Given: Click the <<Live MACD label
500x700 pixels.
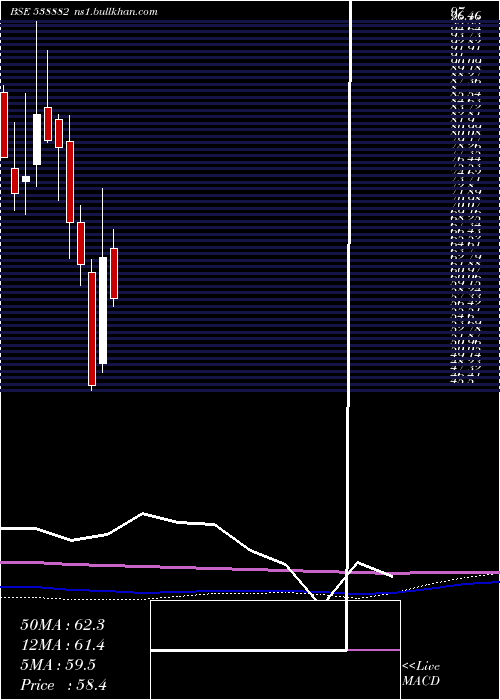Looking at the screenshot, I should (421, 674).
